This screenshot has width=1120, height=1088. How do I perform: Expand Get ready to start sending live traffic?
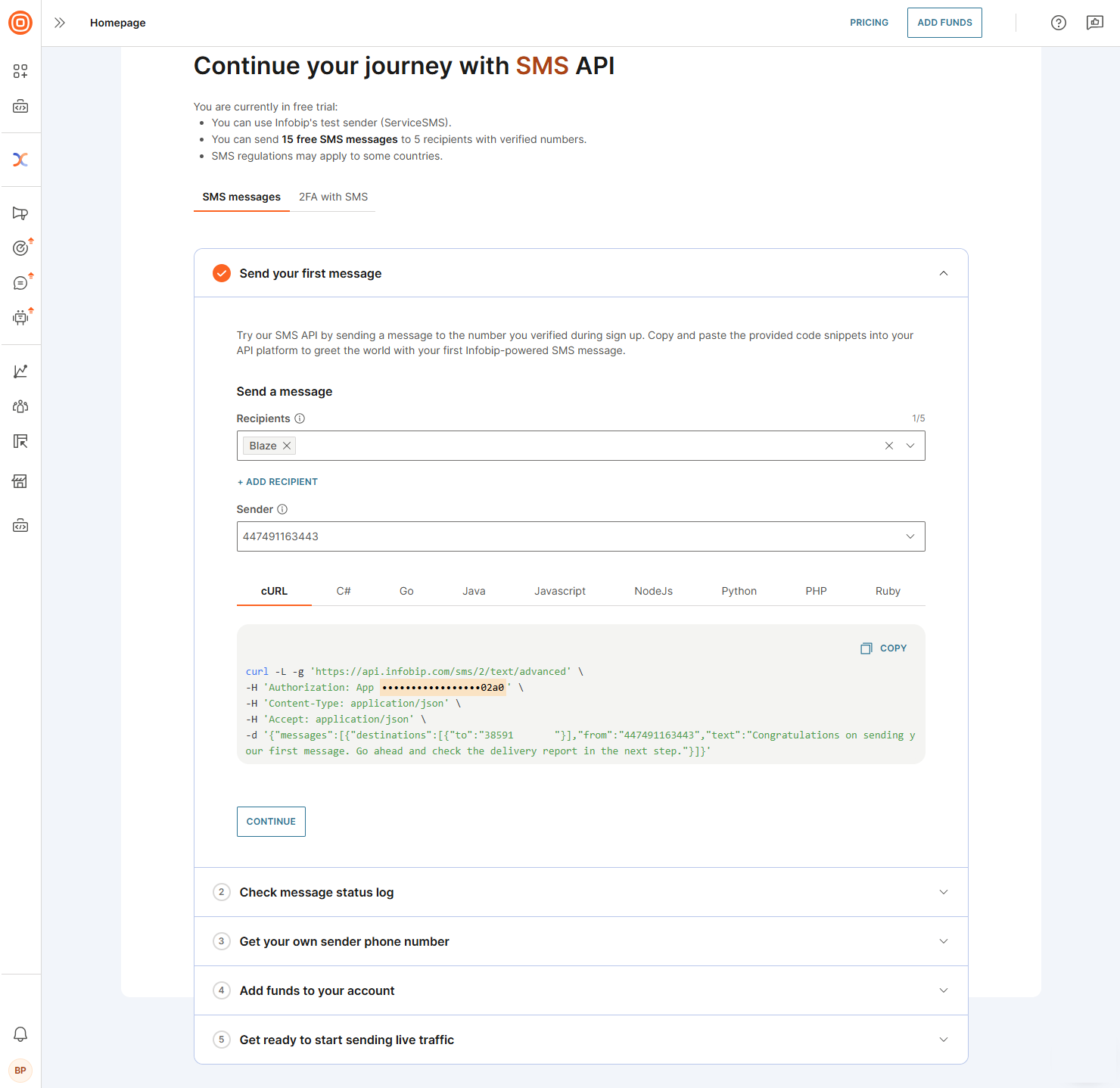click(581, 1040)
